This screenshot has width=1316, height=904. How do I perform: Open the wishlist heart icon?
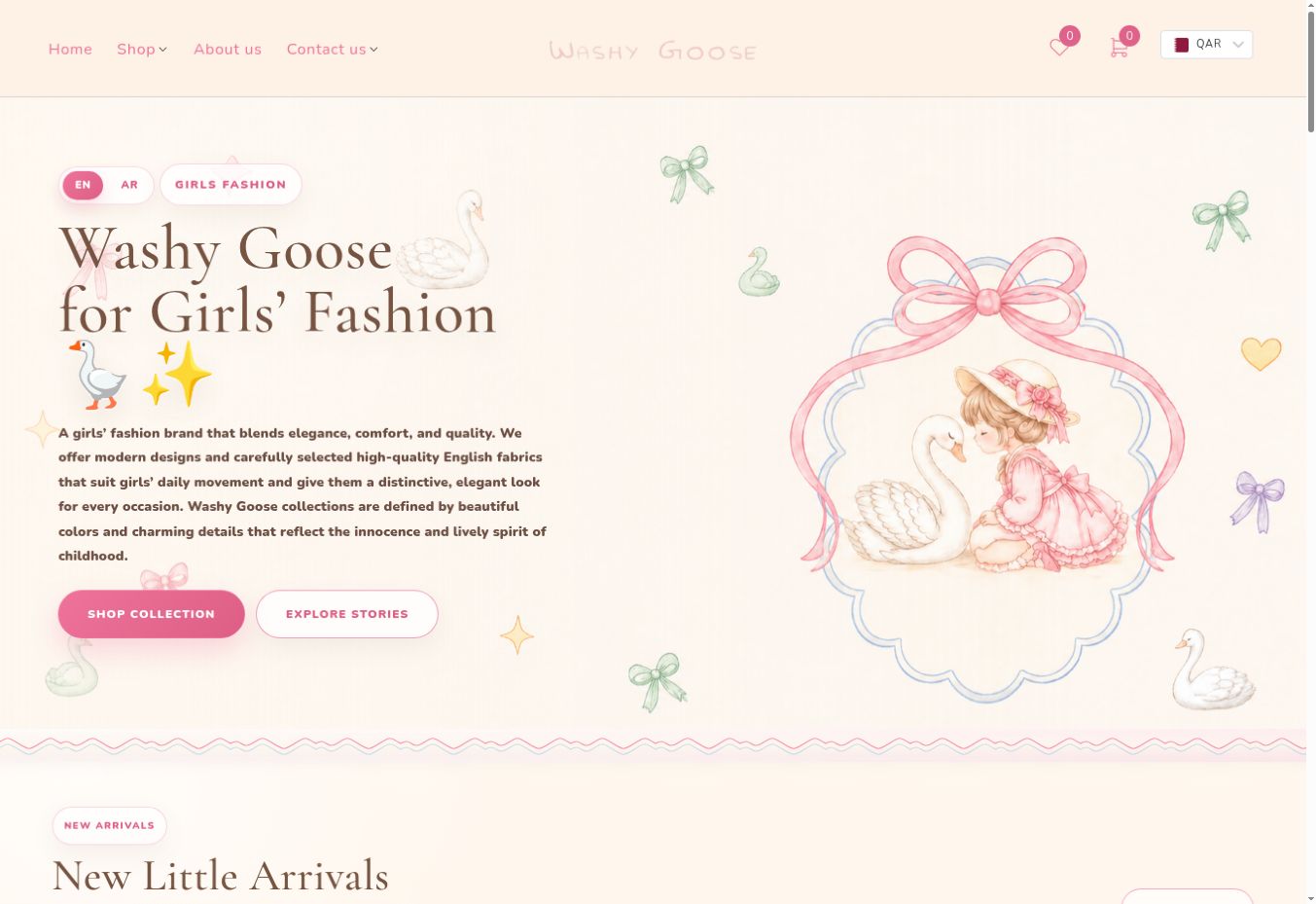pos(1059,47)
